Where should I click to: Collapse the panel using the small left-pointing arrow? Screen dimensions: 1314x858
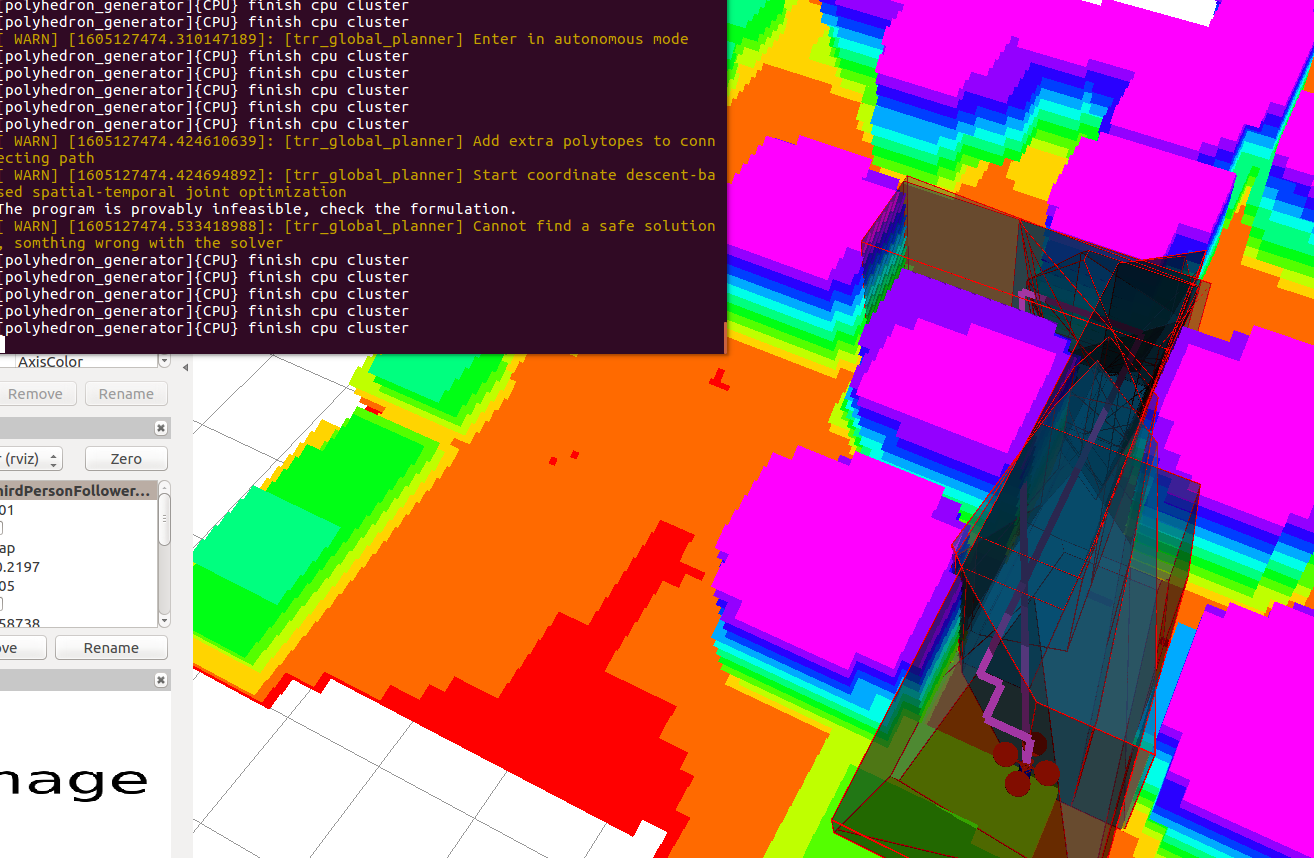pyautogui.click(x=185, y=368)
